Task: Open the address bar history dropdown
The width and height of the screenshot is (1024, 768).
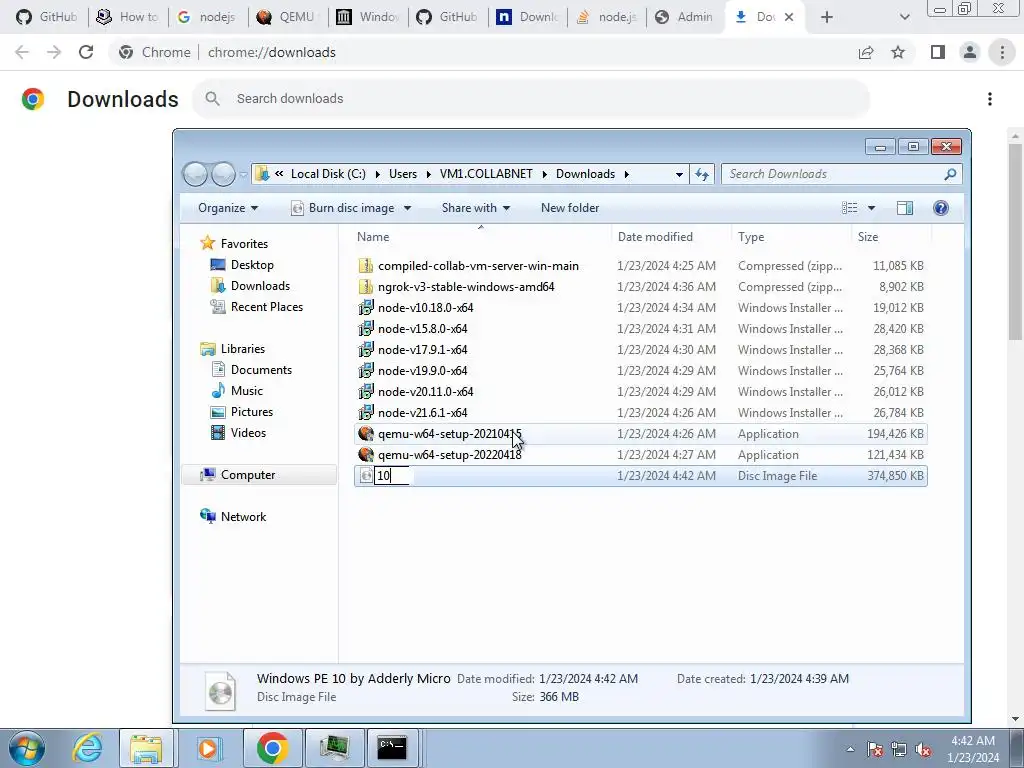Action: (679, 174)
